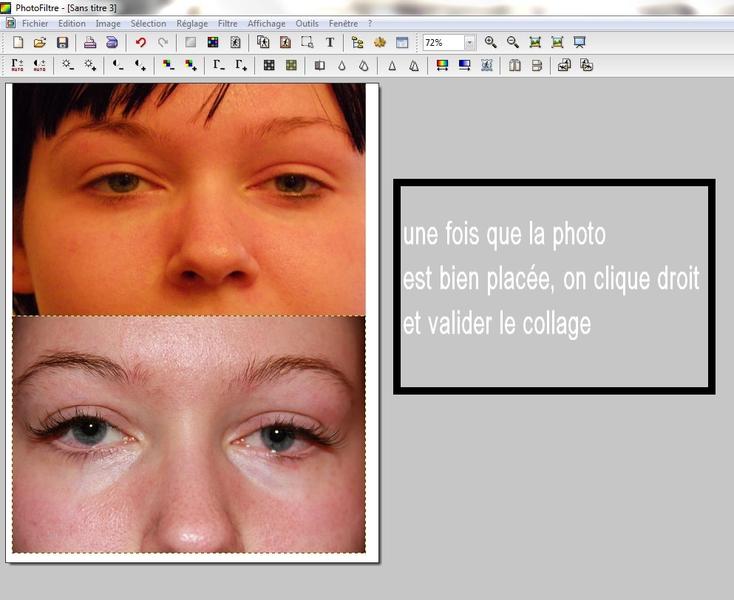
Task: Click the Saturation increase color icon
Action: point(190,66)
